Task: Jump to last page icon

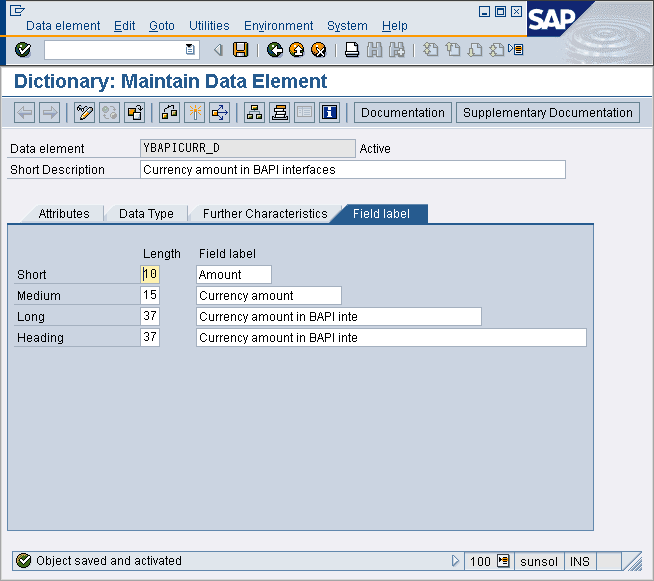Action: (497, 50)
